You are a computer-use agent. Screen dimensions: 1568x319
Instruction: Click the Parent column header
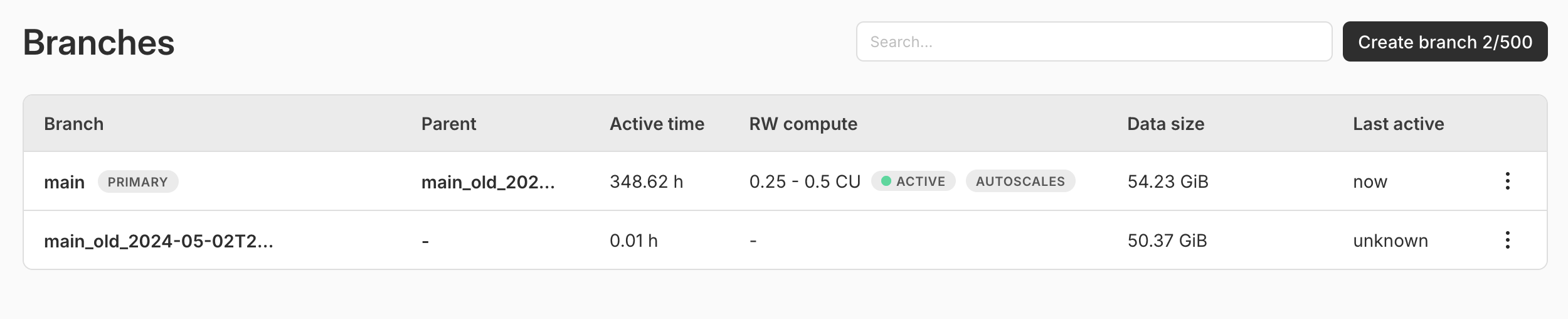coord(448,124)
